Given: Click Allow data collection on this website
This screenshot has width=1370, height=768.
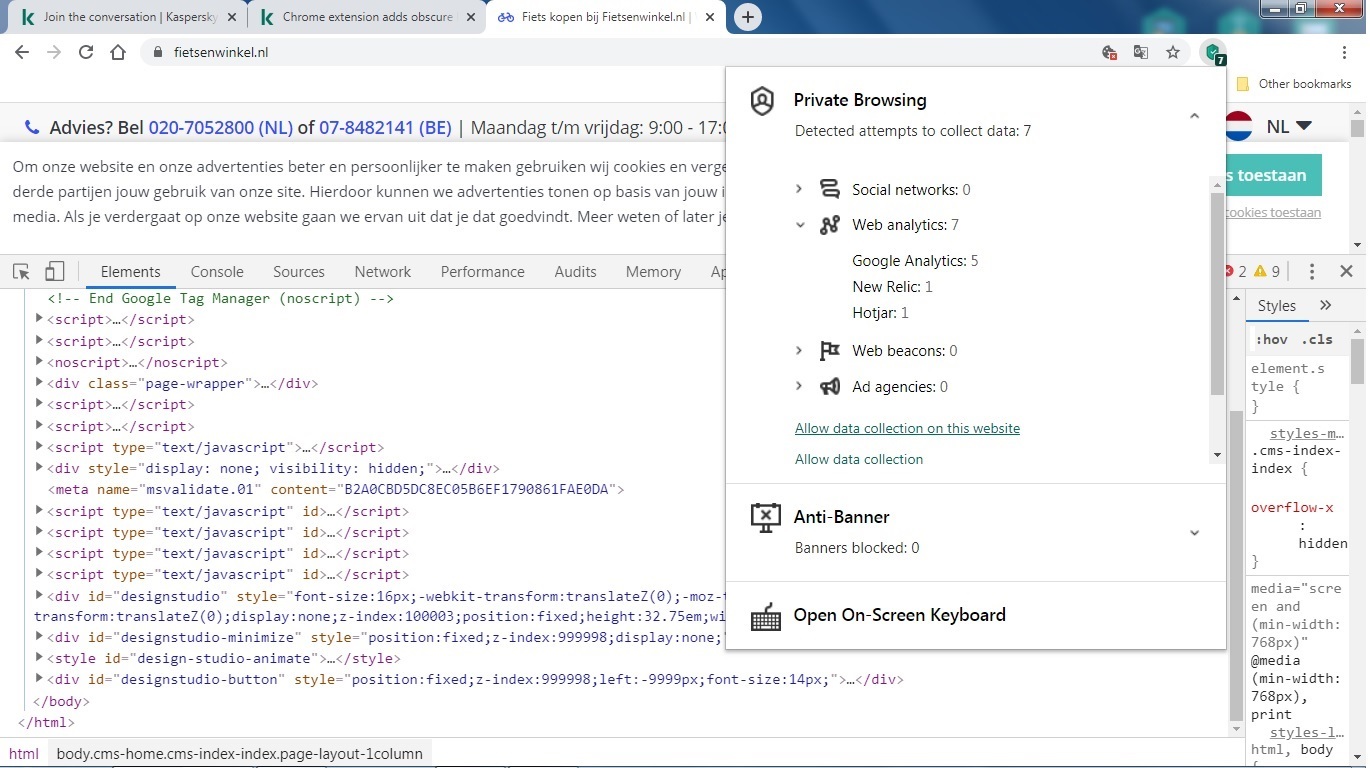Looking at the screenshot, I should [907, 428].
